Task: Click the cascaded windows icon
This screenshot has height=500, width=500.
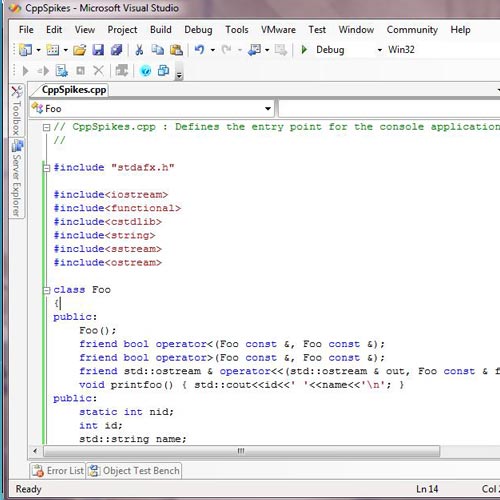Action: coord(163,71)
